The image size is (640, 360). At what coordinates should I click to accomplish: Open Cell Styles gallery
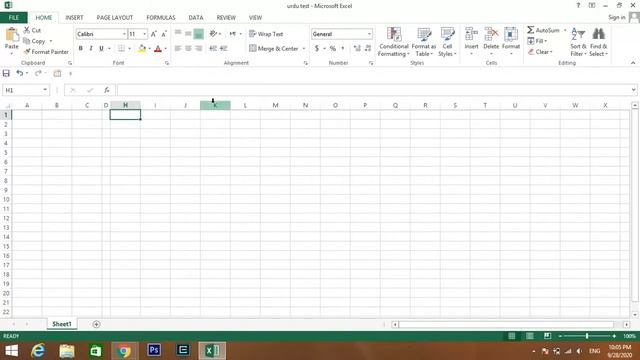[447, 42]
